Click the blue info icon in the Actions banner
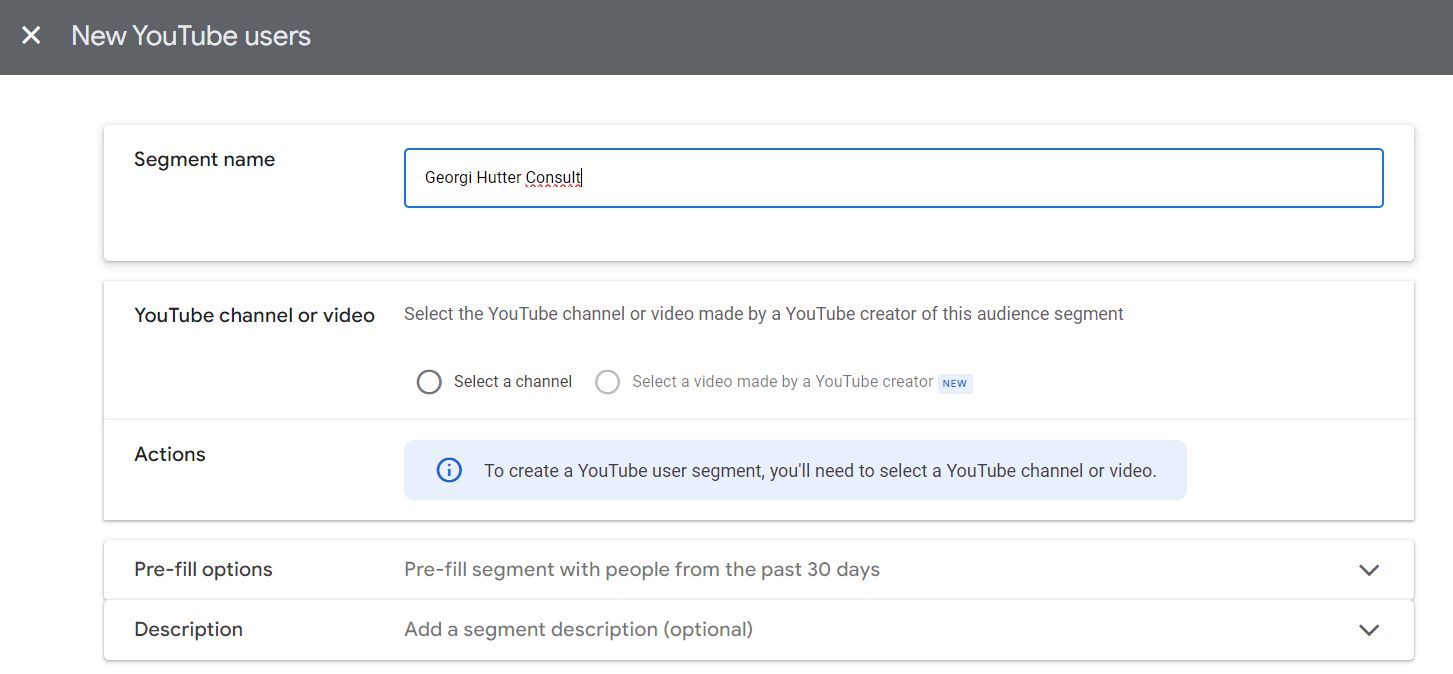This screenshot has width=1453, height=674. [447, 470]
